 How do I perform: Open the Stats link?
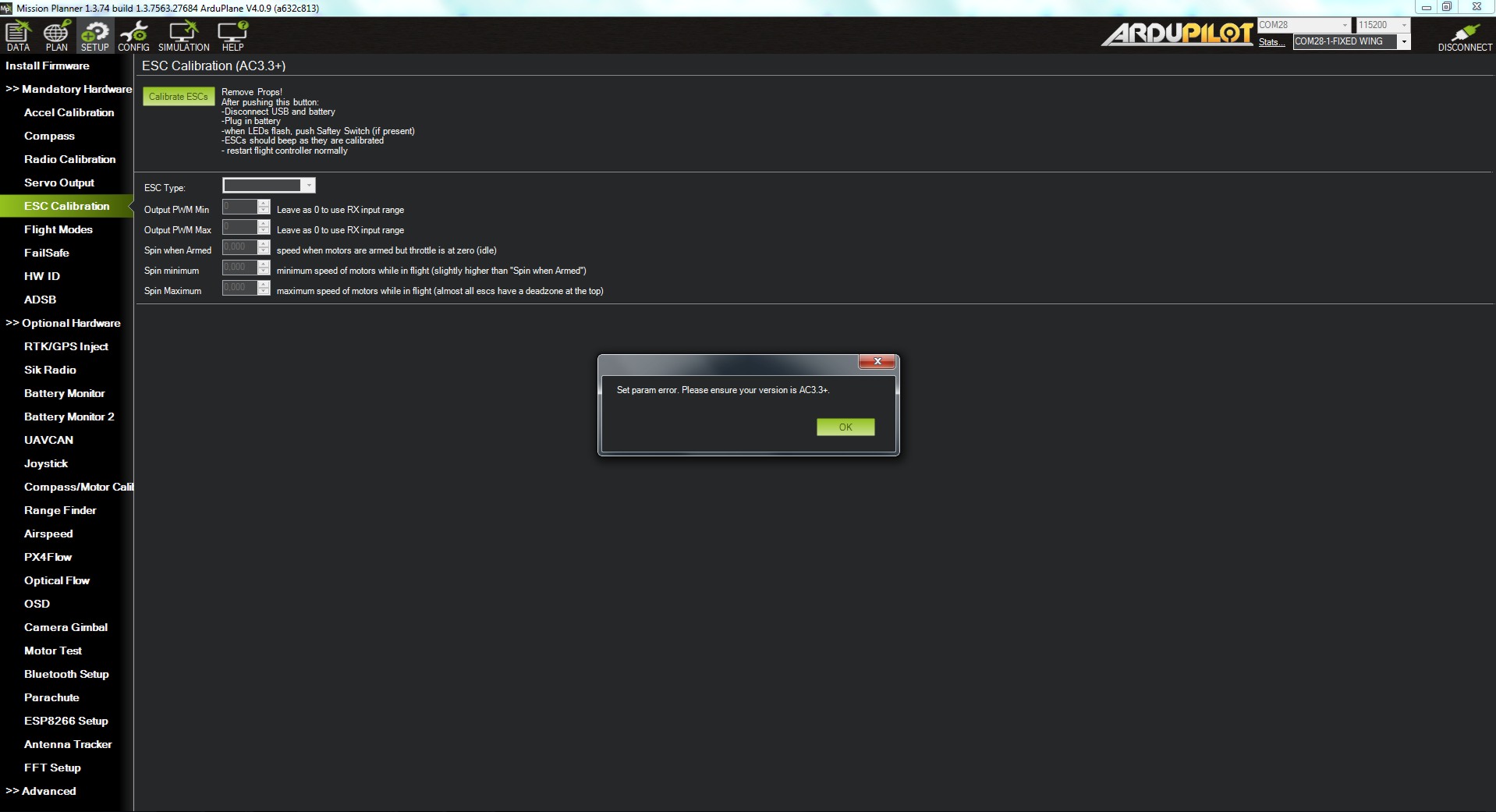pyautogui.click(x=1271, y=42)
